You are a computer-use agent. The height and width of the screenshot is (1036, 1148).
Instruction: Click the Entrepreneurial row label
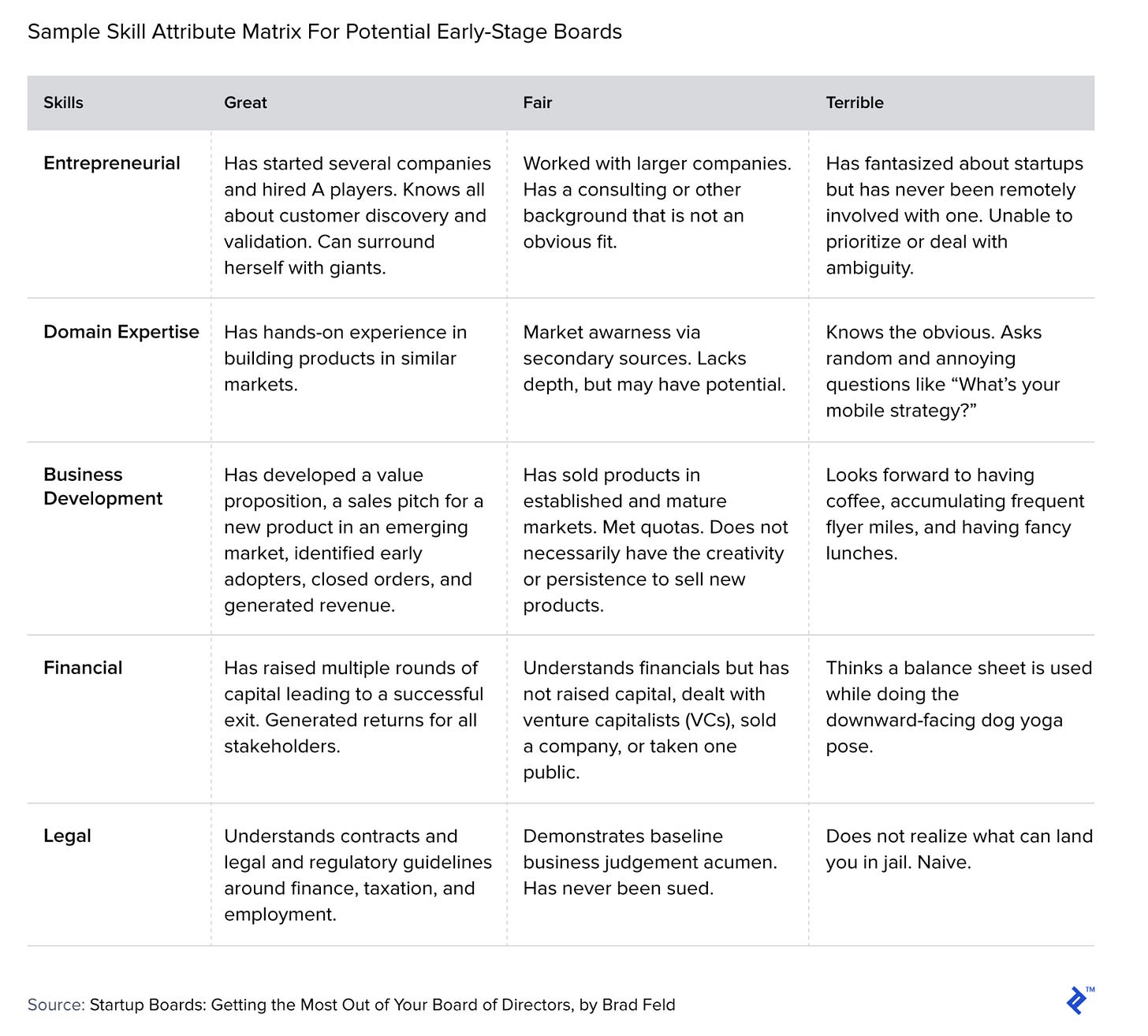click(112, 163)
